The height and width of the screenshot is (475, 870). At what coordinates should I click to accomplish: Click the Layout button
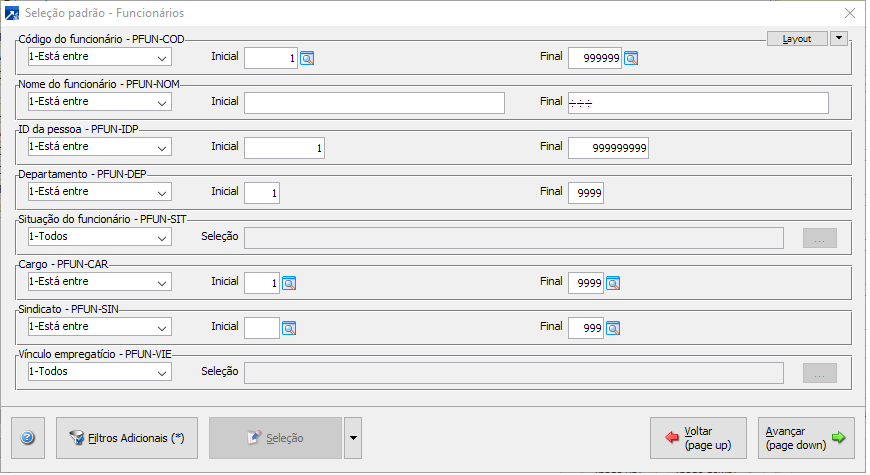797,38
